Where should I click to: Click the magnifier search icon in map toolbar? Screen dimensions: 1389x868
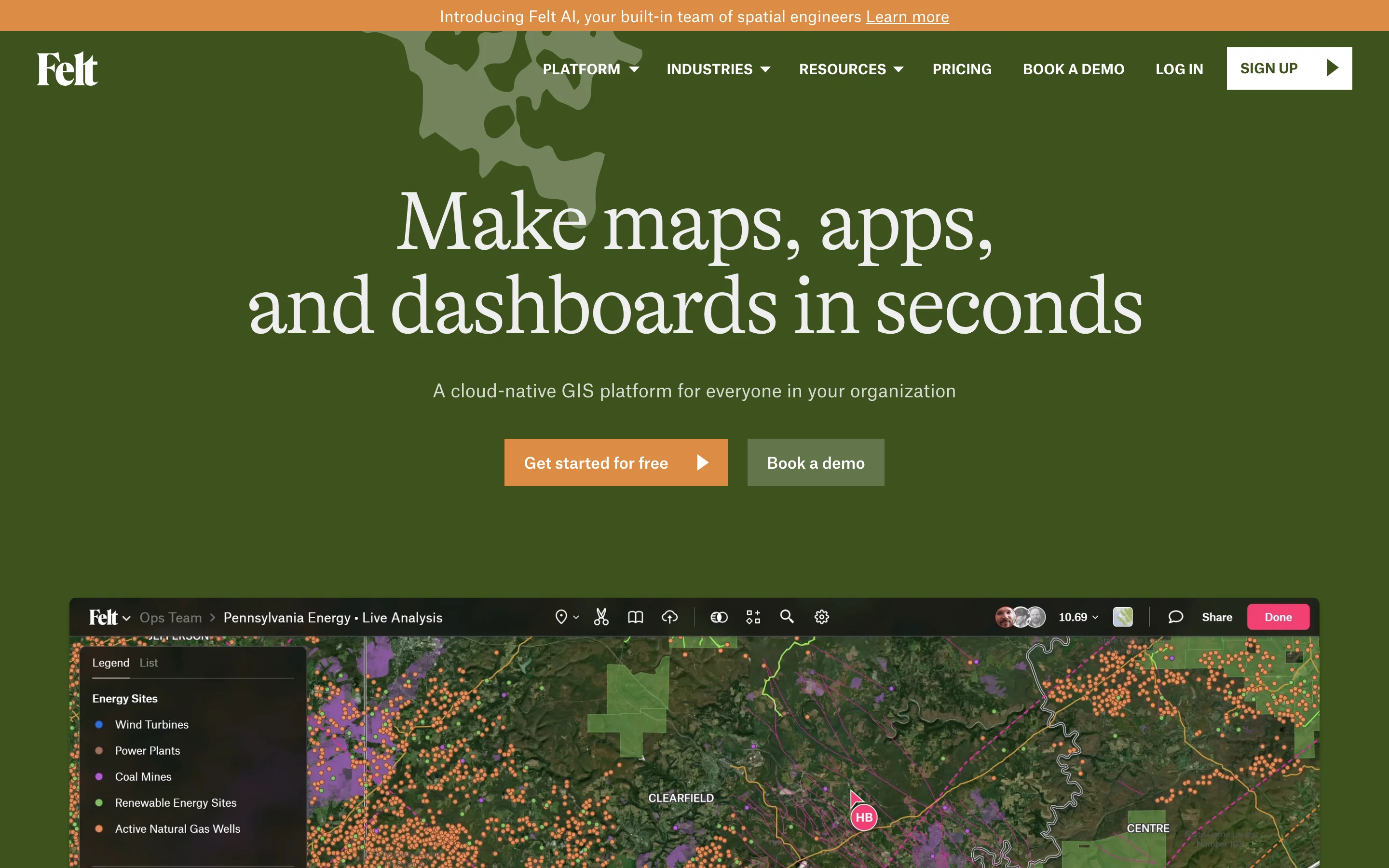[787, 617]
